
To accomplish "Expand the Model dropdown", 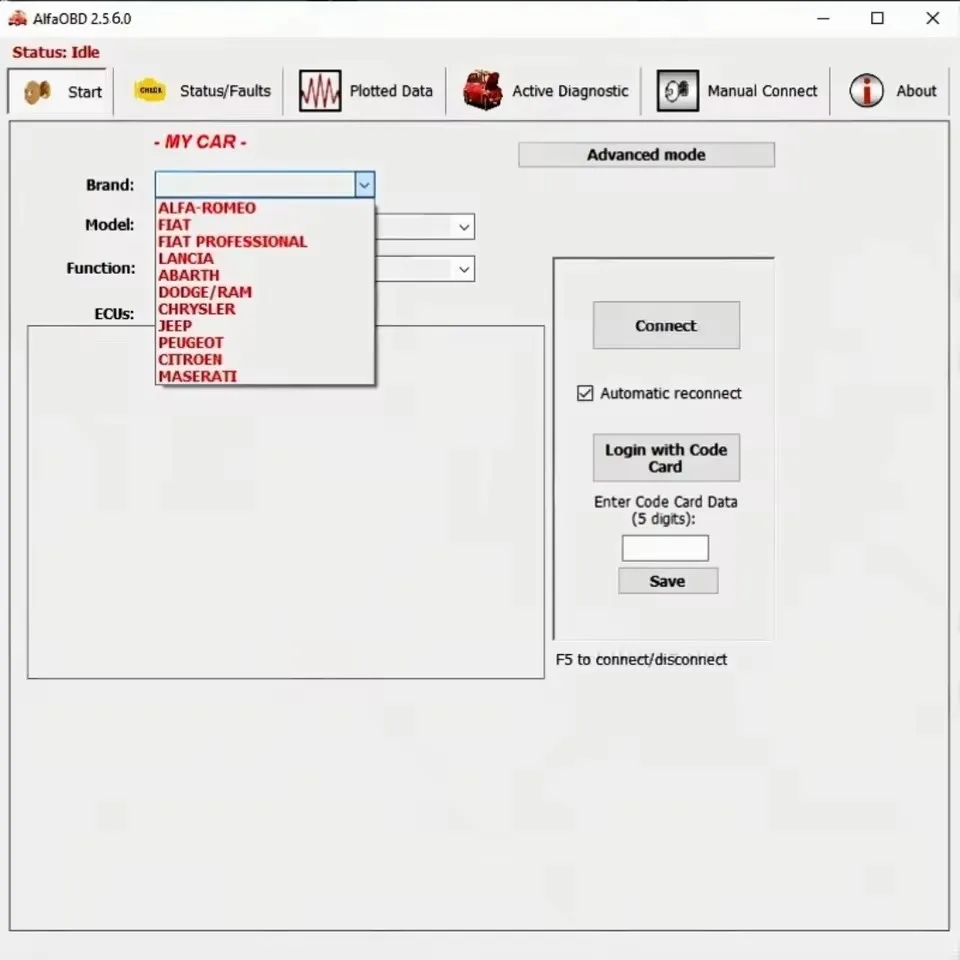I will [463, 227].
